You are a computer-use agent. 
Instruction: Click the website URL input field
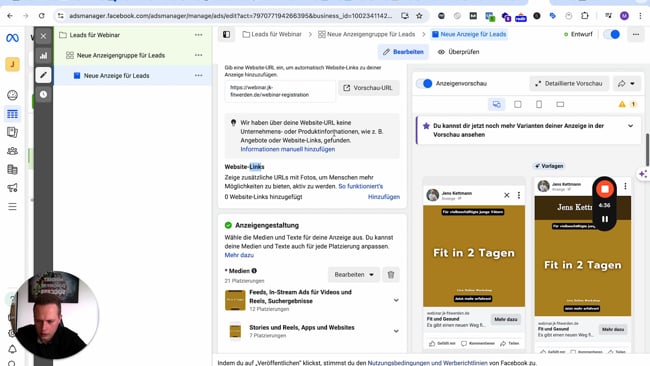[280, 91]
